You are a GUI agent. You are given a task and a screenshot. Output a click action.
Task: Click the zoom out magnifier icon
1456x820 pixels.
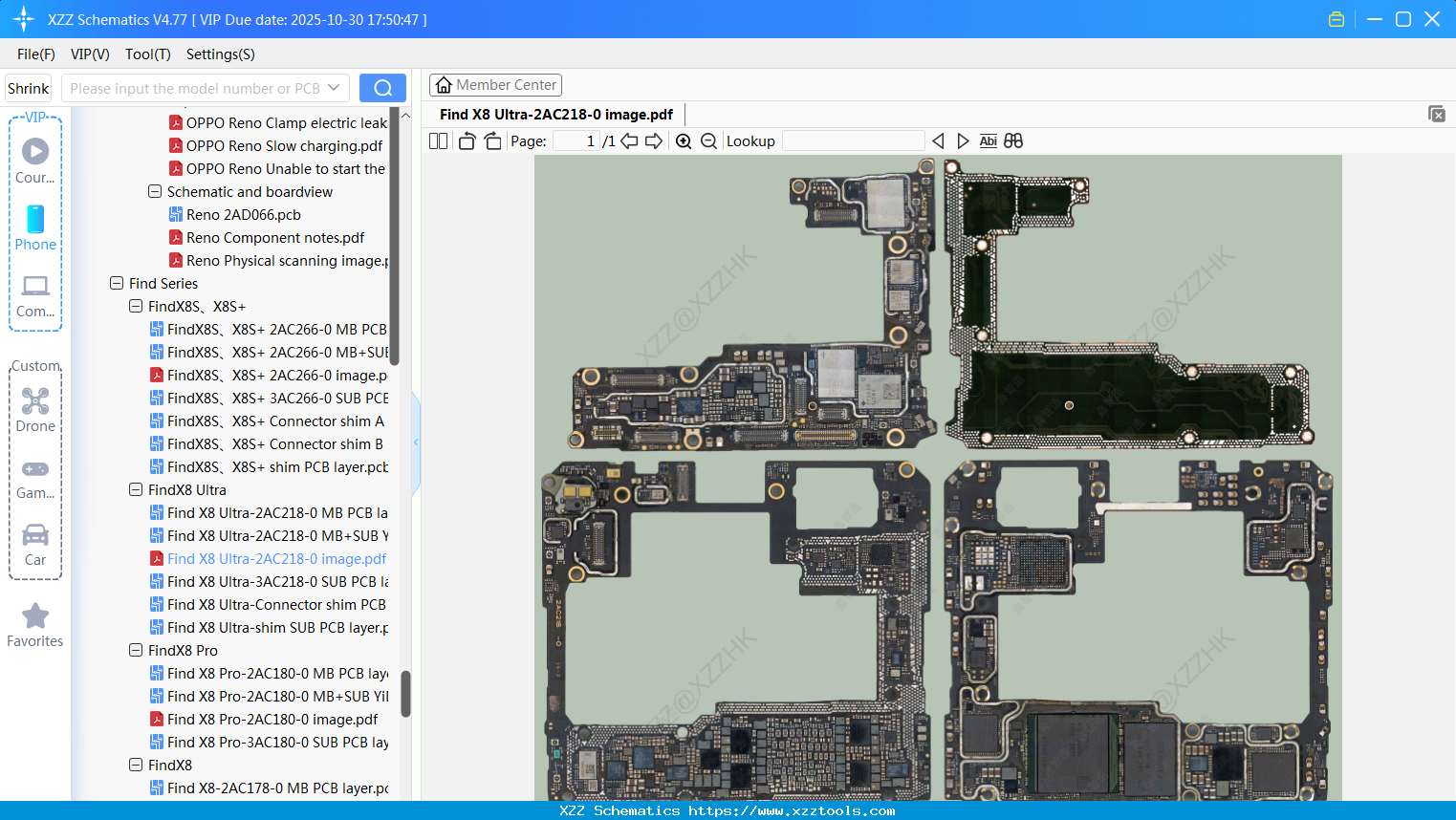708,141
